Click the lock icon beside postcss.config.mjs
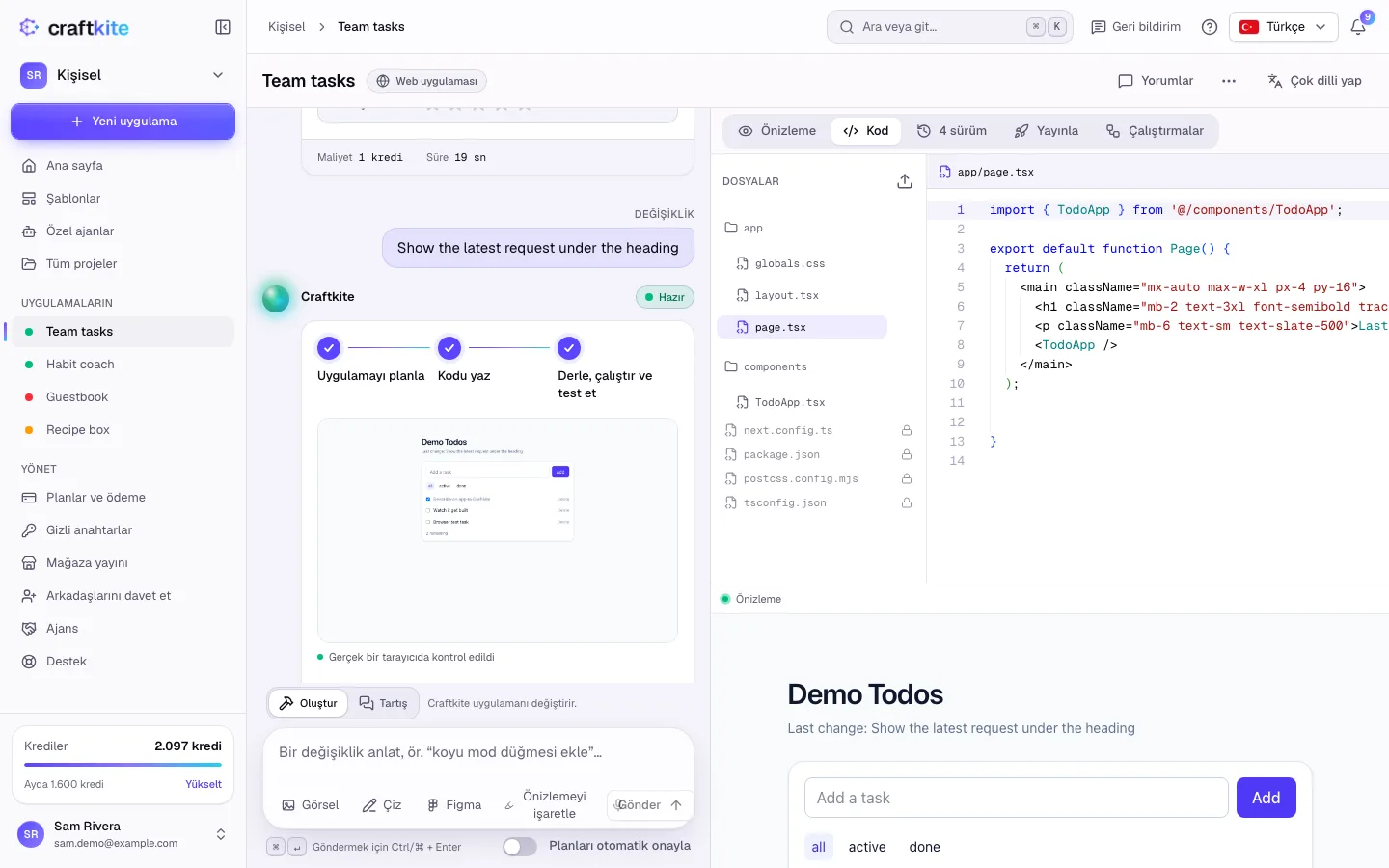Screen dimensions: 1389x868 click(x=907, y=478)
